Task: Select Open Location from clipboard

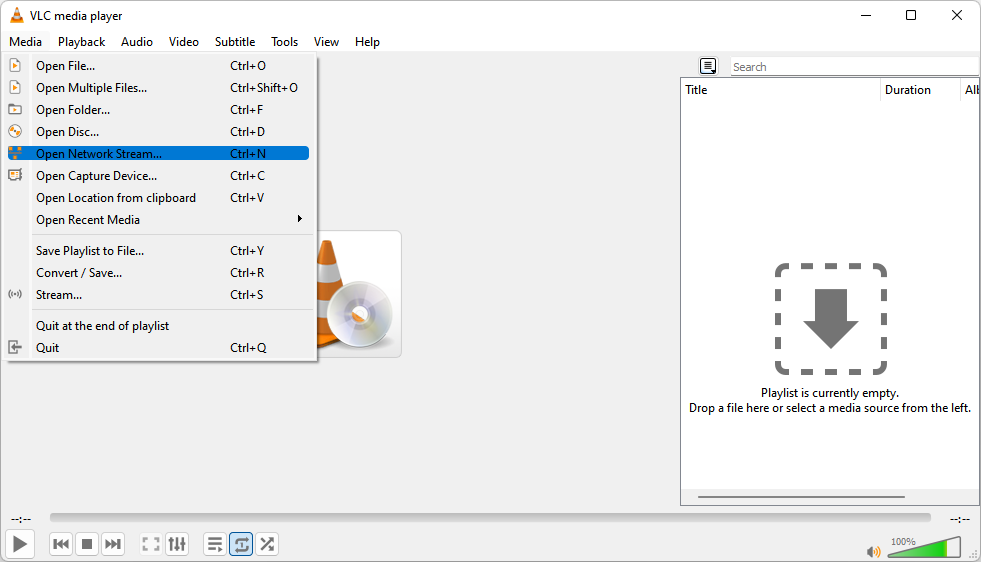Action: point(159,198)
